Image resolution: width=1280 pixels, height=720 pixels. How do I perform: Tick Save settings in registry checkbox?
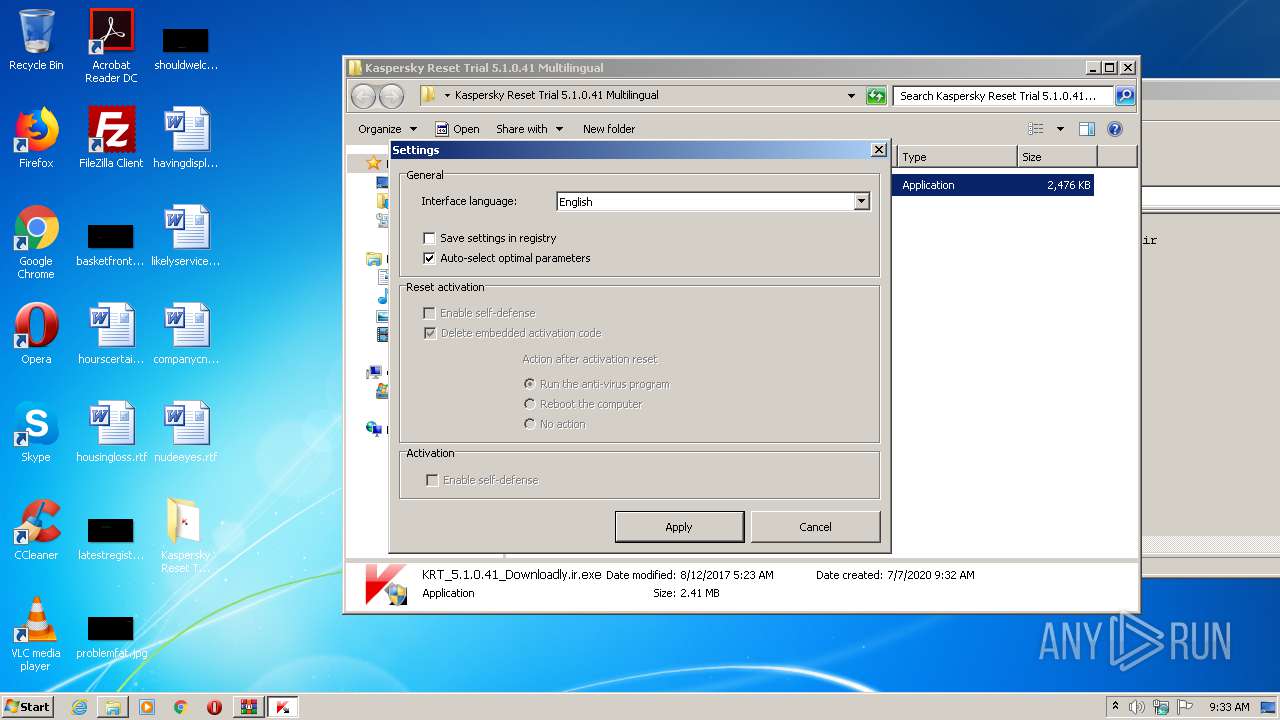[430, 238]
